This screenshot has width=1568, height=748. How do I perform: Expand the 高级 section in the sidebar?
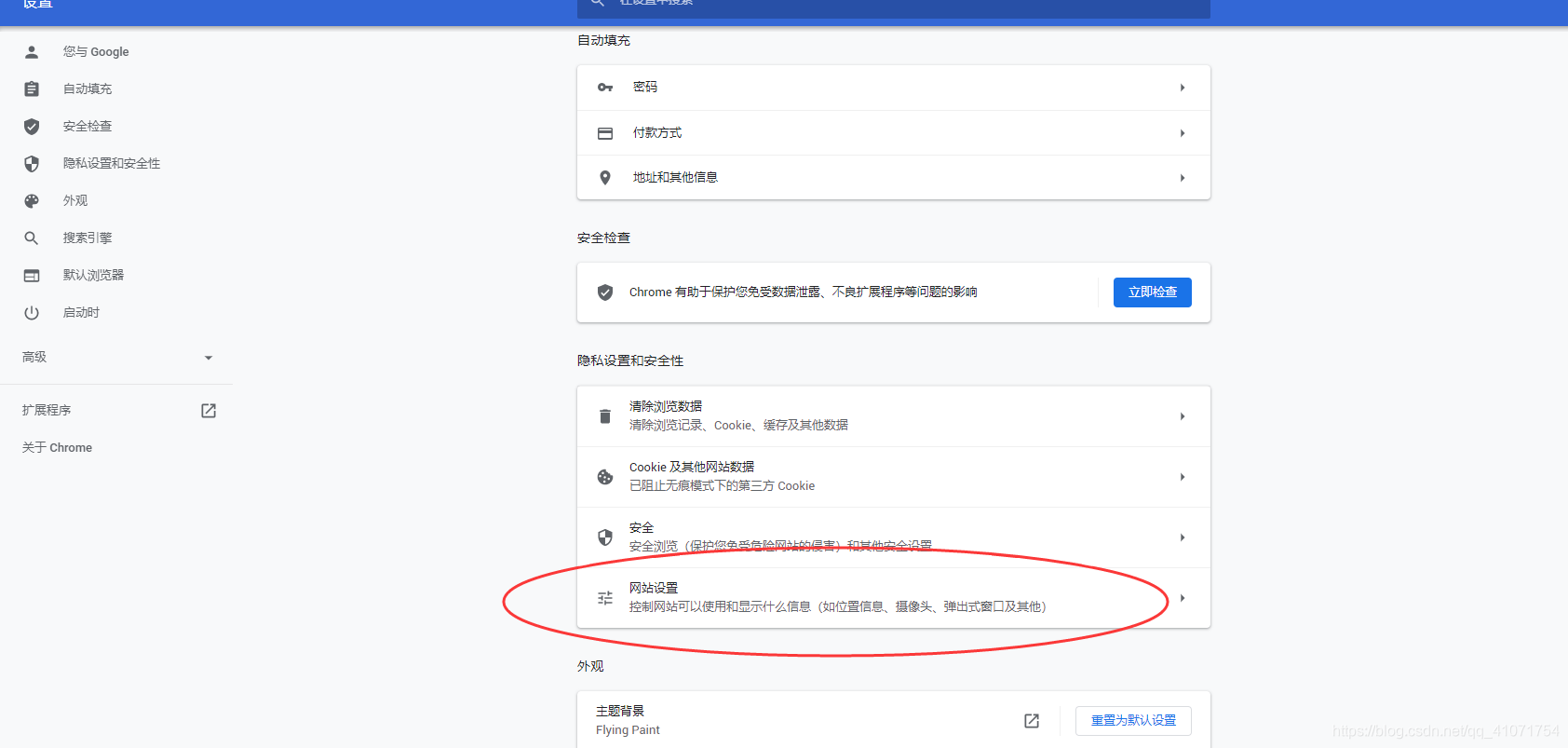(x=117, y=358)
